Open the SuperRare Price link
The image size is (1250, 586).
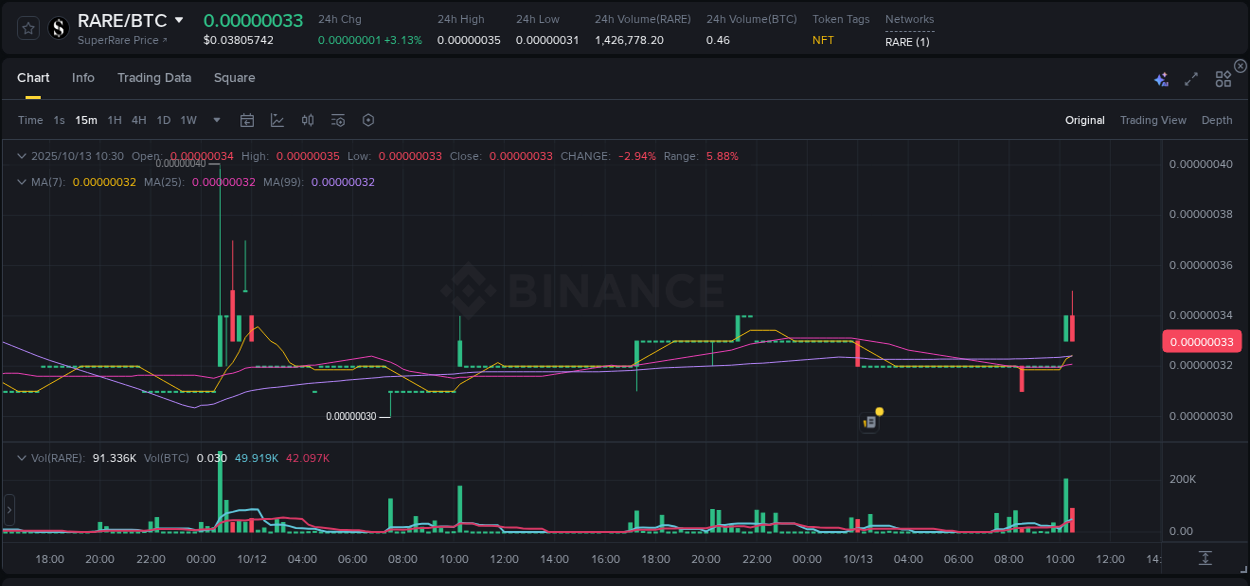click(122, 40)
